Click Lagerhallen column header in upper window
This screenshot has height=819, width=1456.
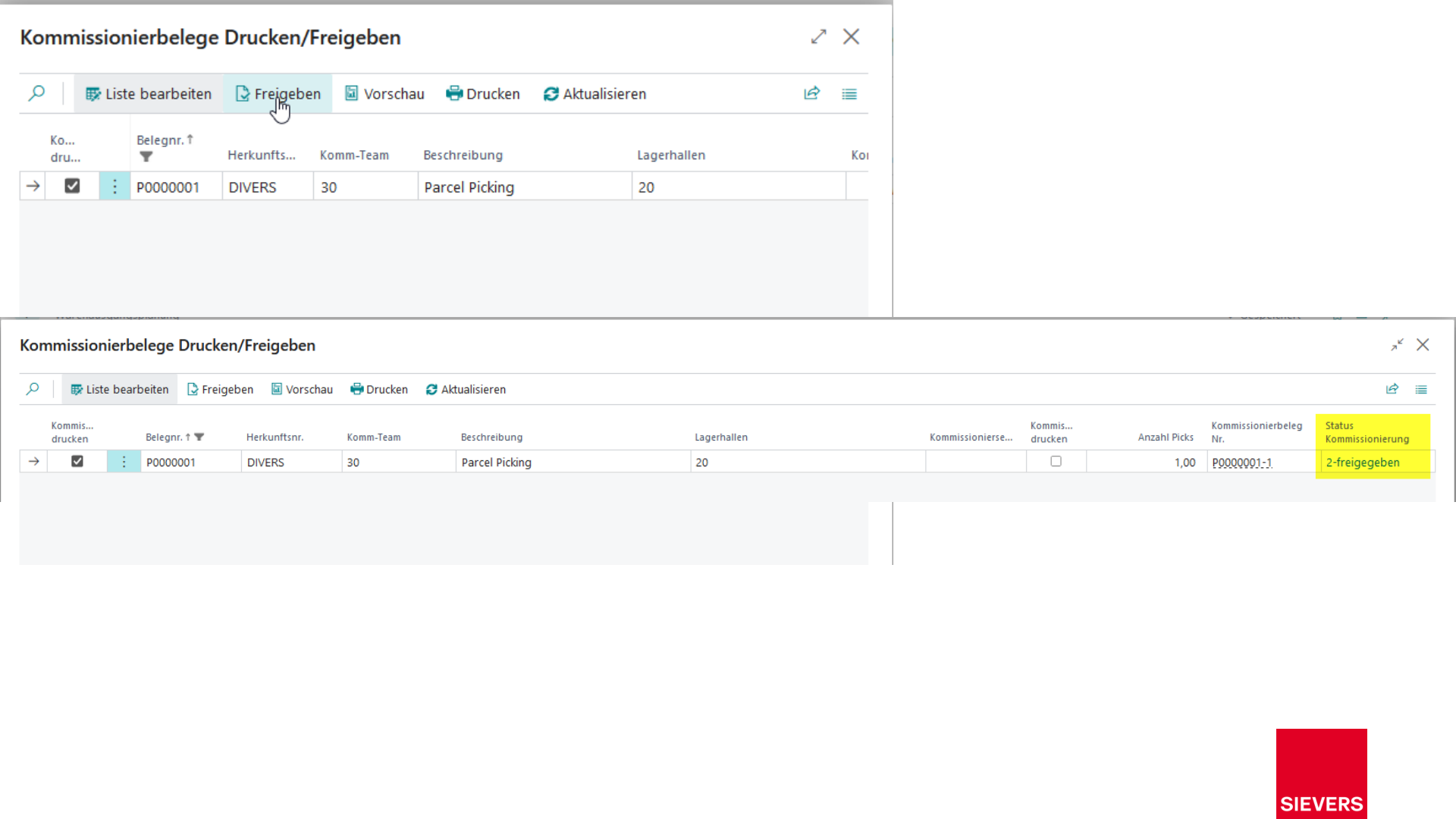(x=671, y=155)
